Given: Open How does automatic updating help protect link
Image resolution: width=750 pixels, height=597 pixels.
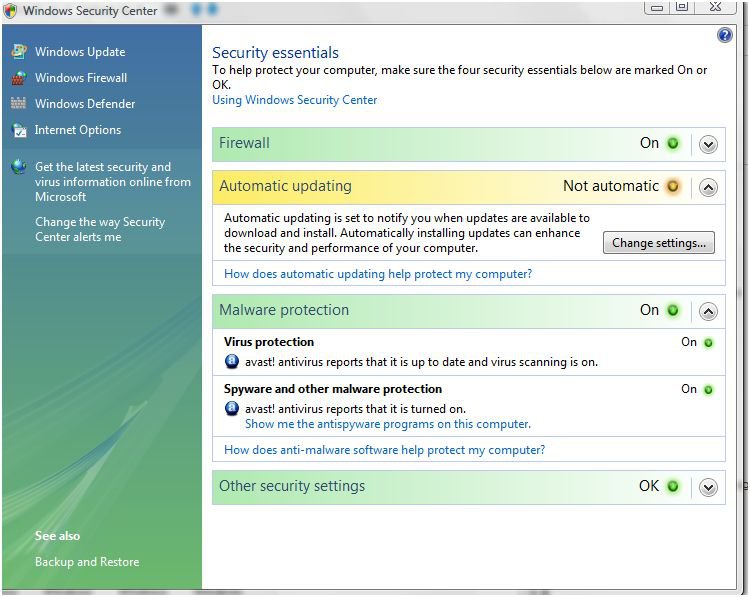Looking at the screenshot, I should click(378, 274).
